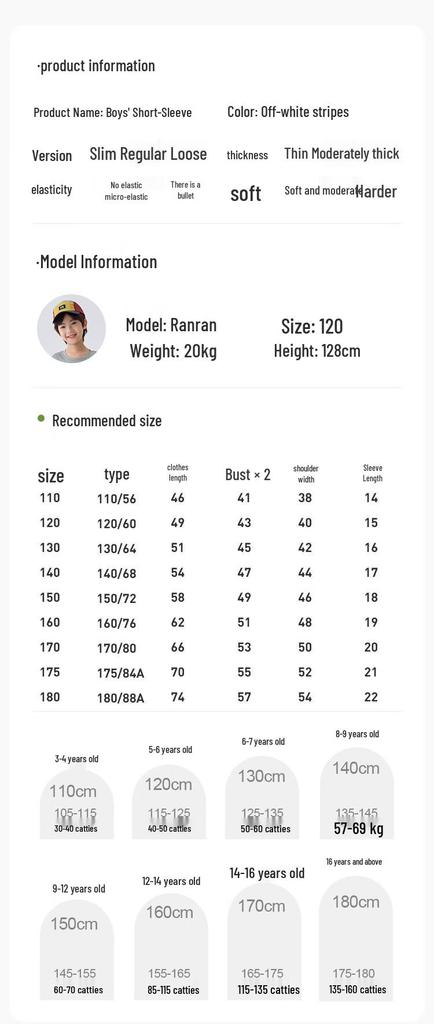Click the green Recommended size bullet
The width and height of the screenshot is (434, 1024).
41,418
